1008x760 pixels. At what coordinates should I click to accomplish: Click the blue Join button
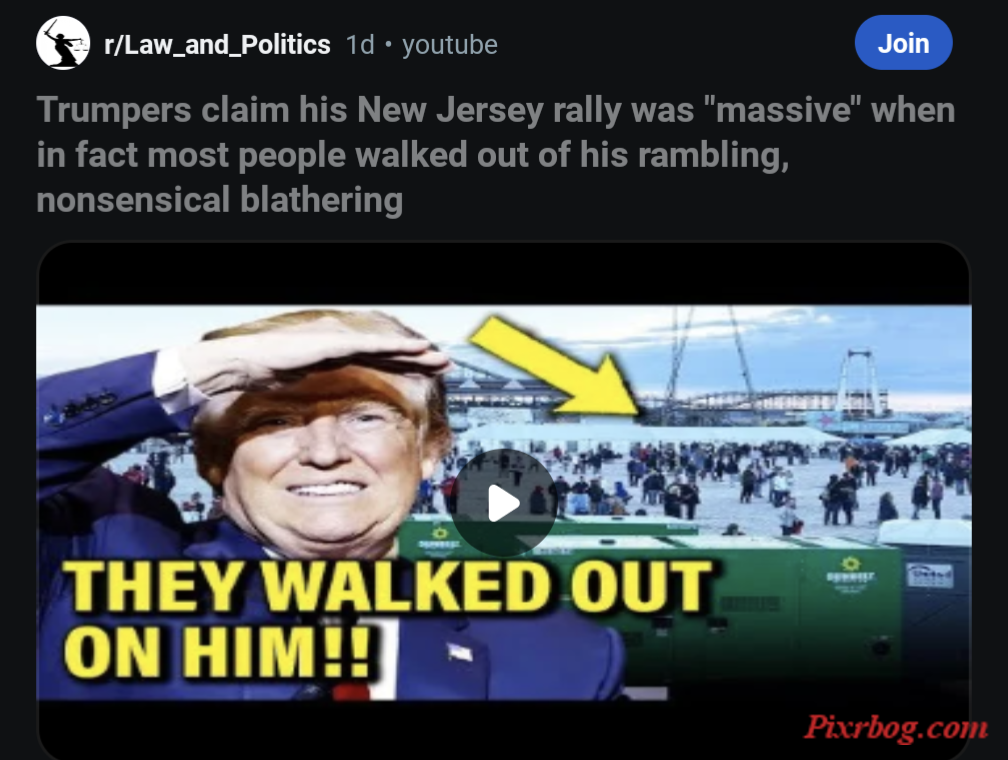click(x=903, y=43)
